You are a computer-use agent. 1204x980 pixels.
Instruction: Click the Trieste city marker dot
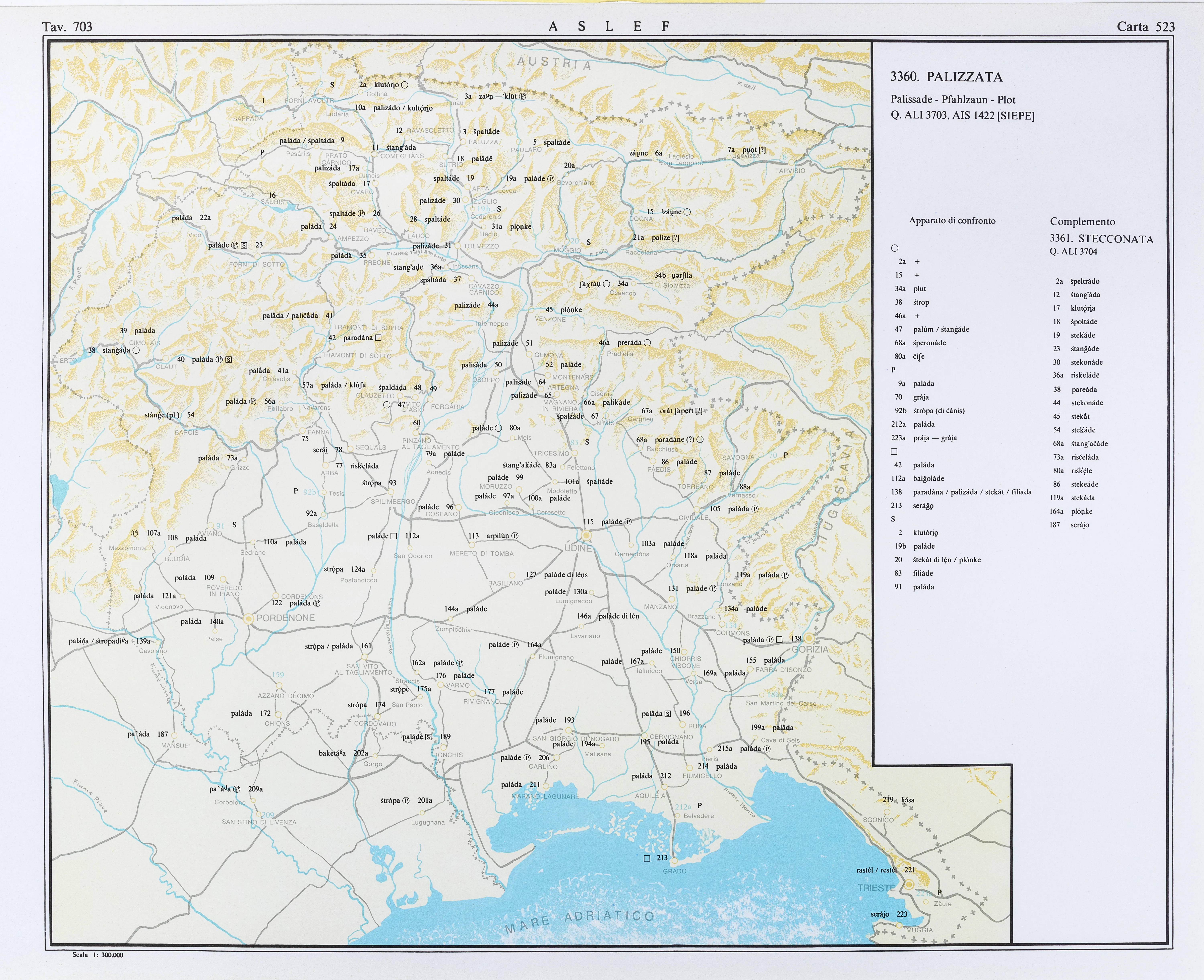[909, 884]
